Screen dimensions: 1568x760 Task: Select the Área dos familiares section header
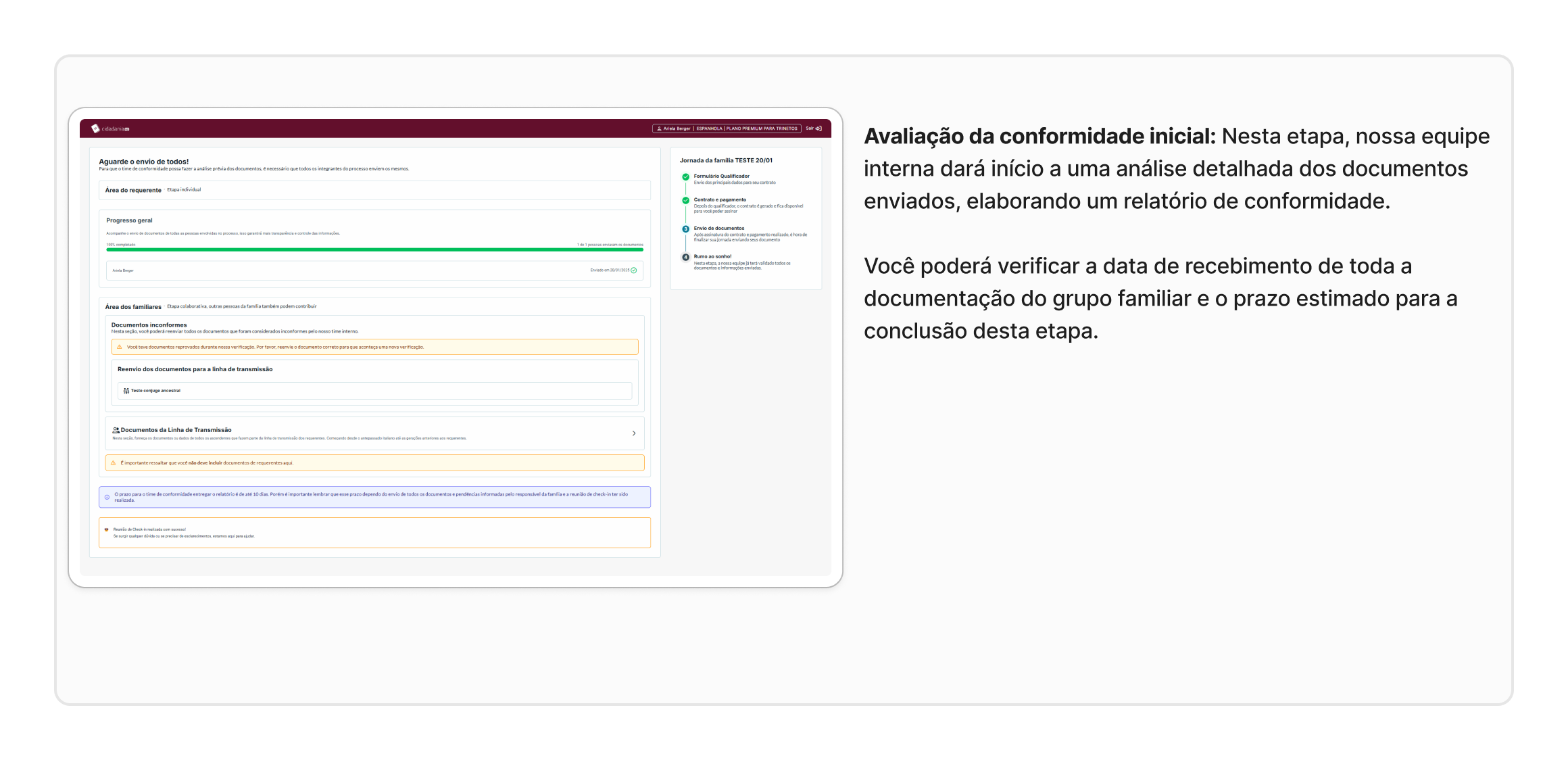(133, 307)
